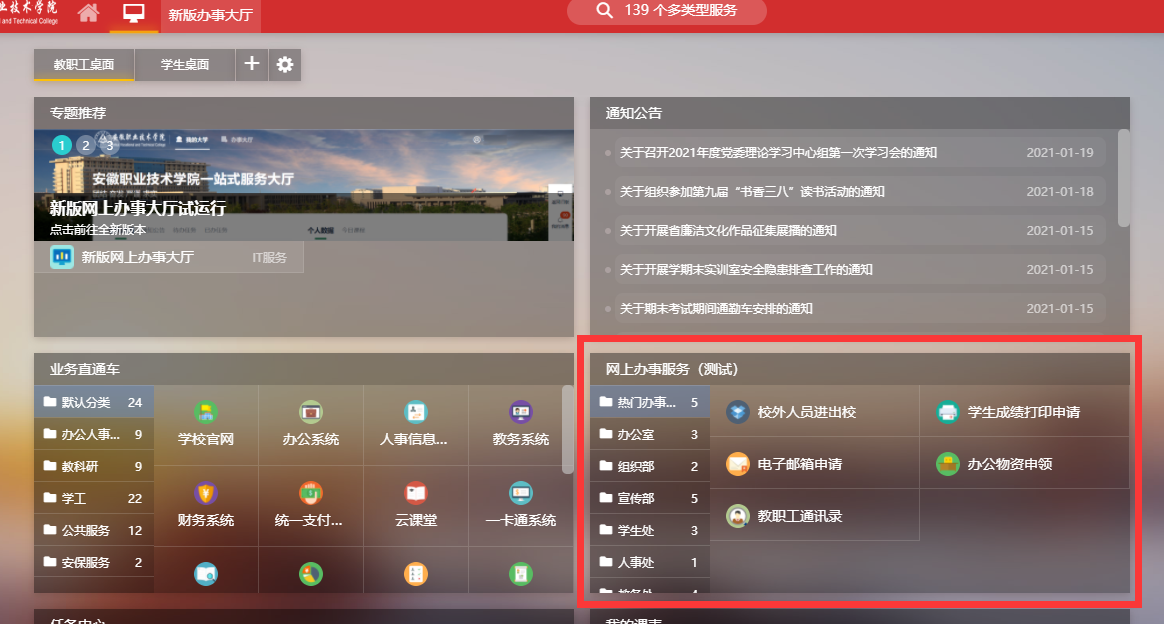Open 学校官网 icon
This screenshot has width=1164, height=624.
pyautogui.click(x=206, y=424)
